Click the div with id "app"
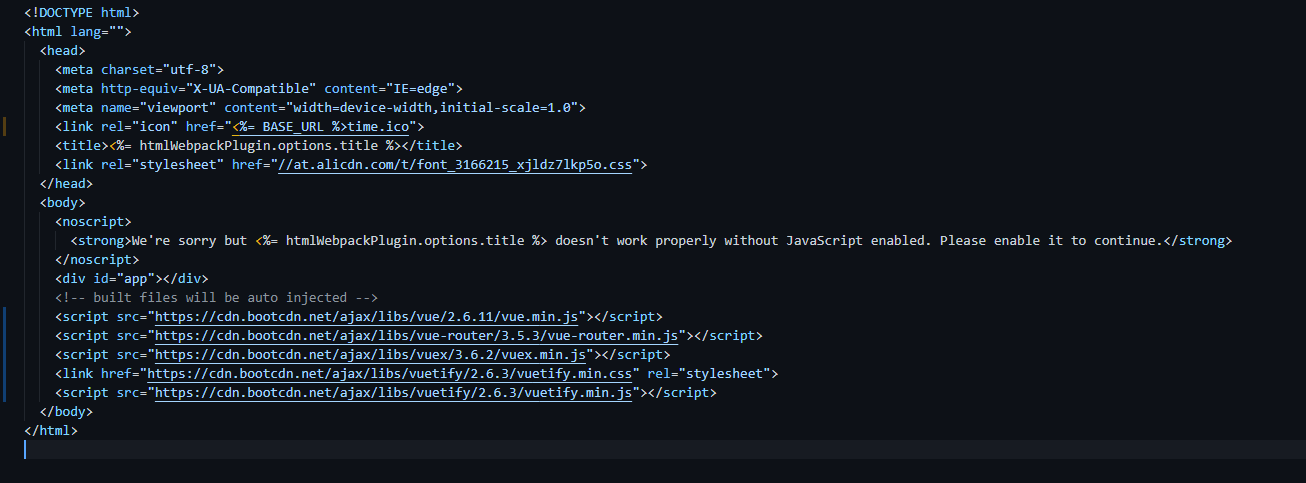 [x=131, y=279]
